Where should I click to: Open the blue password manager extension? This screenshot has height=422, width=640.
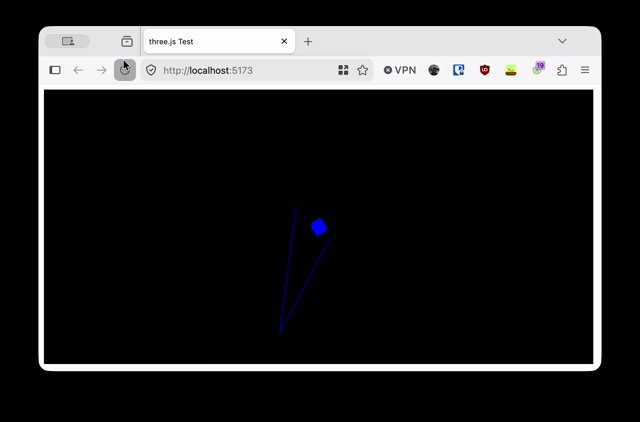tap(459, 70)
